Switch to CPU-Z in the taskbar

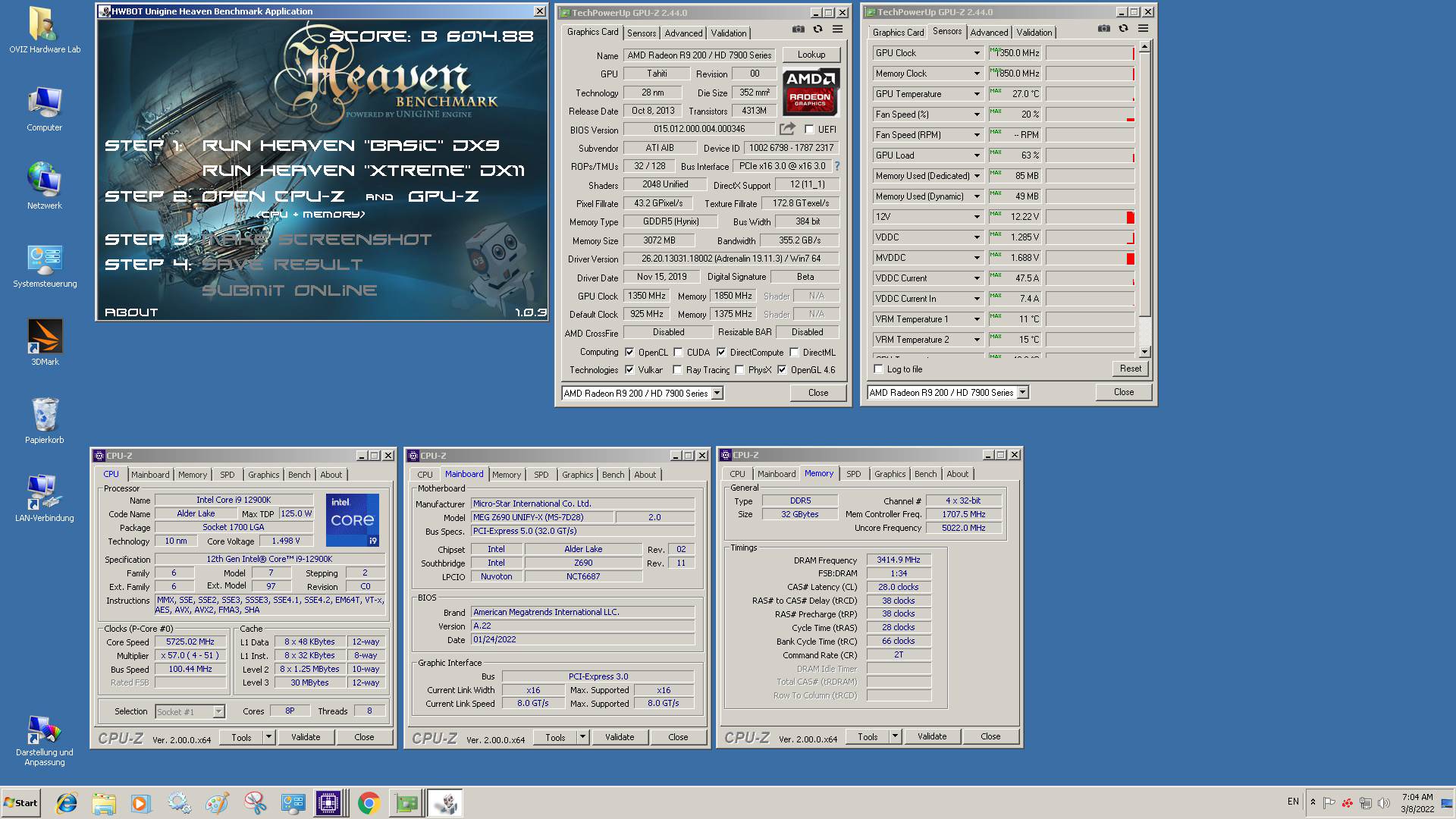[x=330, y=802]
